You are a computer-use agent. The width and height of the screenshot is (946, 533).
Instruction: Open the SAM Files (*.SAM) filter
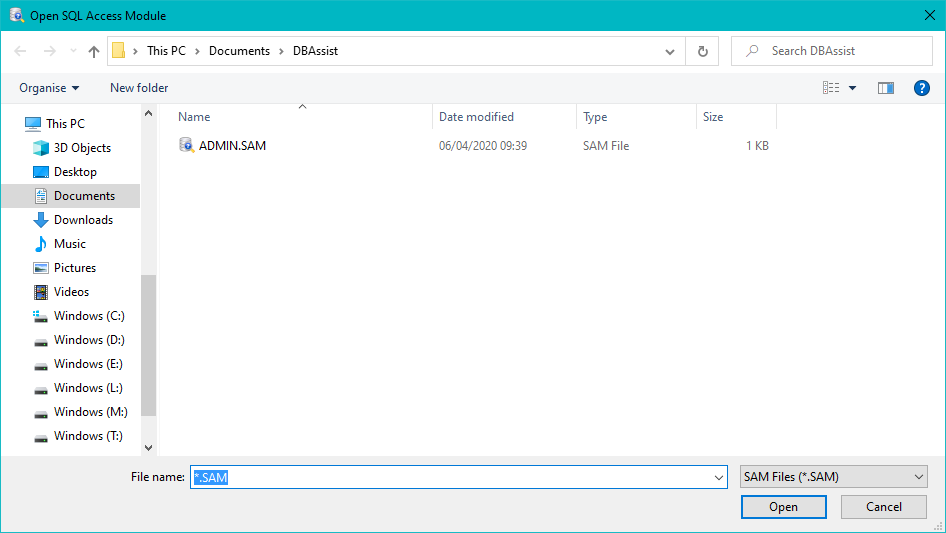tap(833, 477)
